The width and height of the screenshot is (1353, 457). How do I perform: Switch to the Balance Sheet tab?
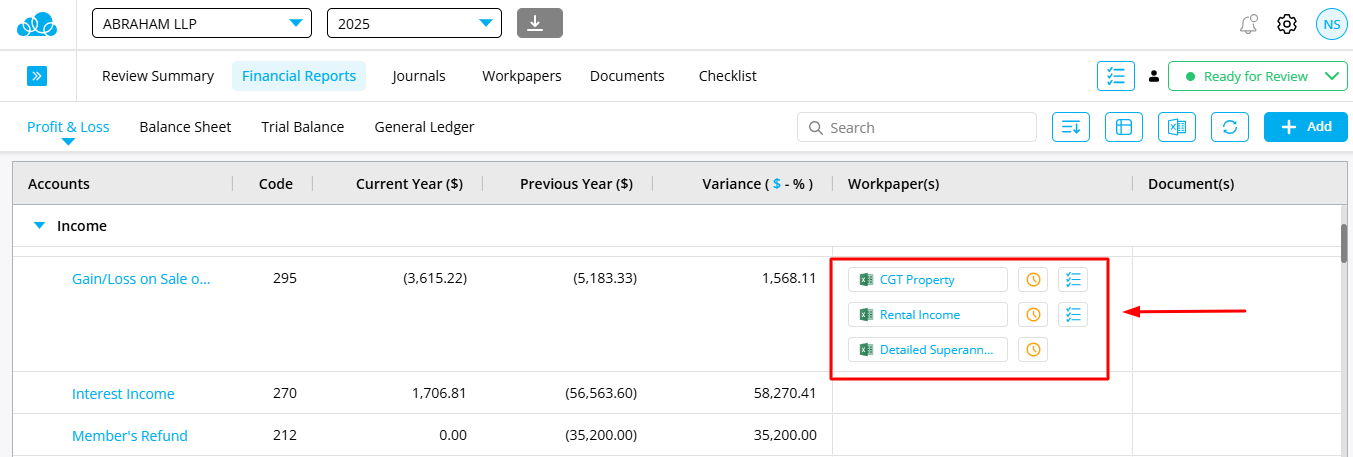(x=185, y=127)
